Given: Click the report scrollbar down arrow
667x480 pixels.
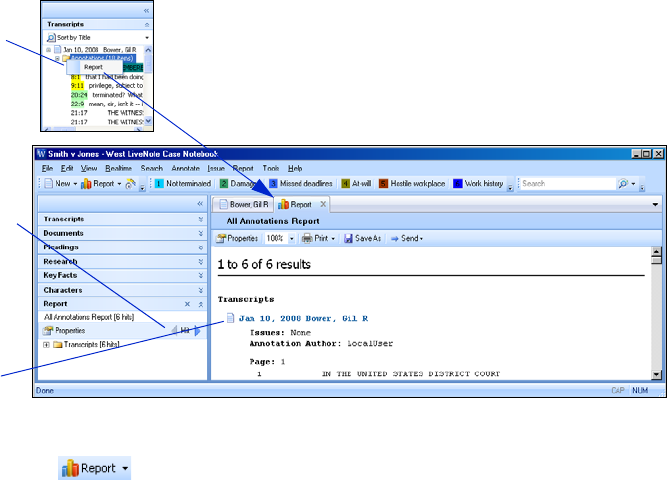Looking at the screenshot, I should click(656, 374).
